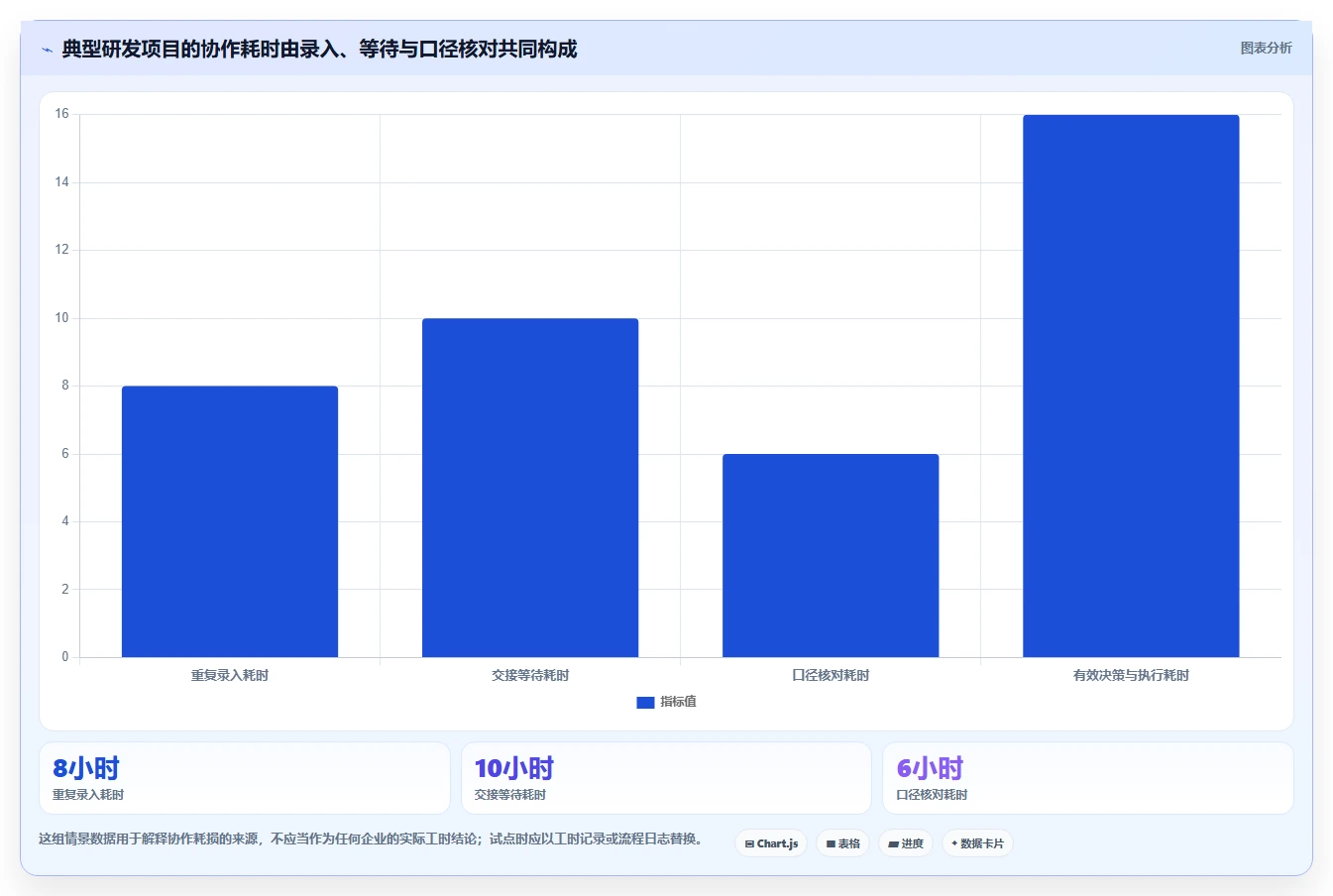
Task: Click the Chart.js tag chip
Action: tap(771, 843)
